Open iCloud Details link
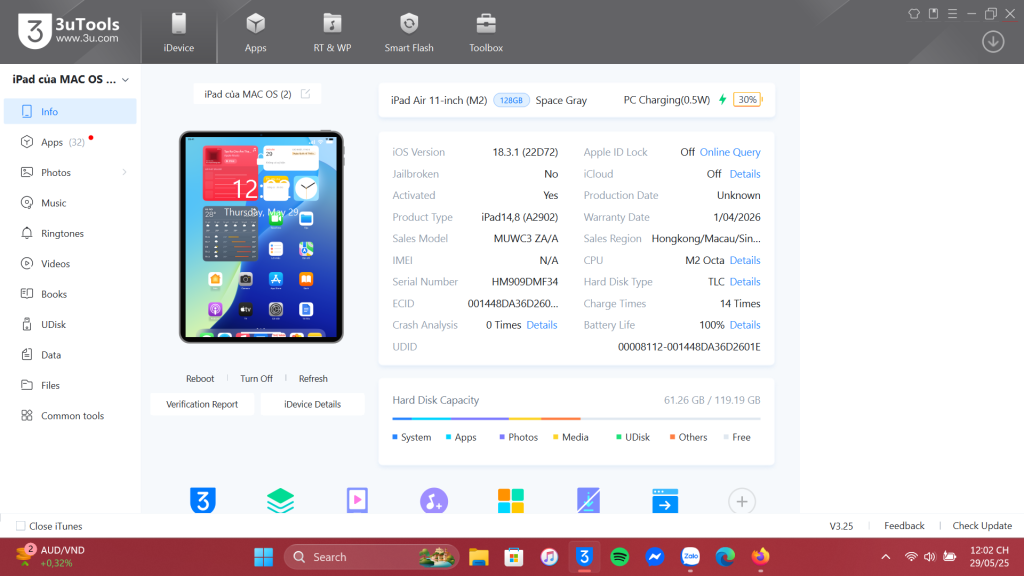Screen dimensions: 1024x576 (x=744, y=174)
